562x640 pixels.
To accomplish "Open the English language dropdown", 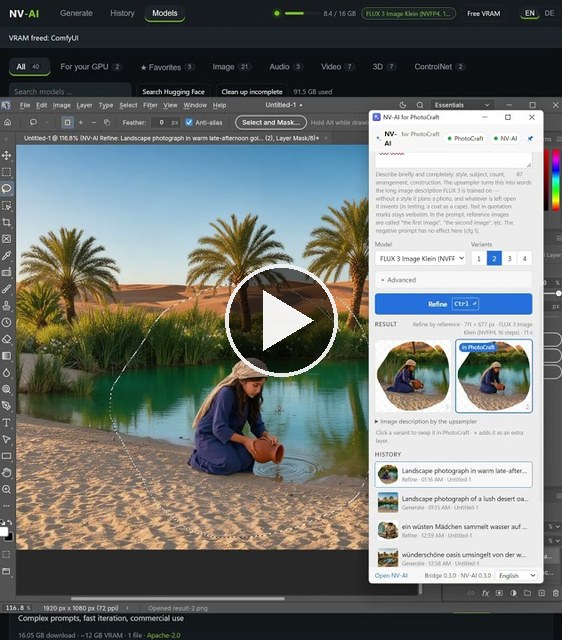I will tap(516, 575).
